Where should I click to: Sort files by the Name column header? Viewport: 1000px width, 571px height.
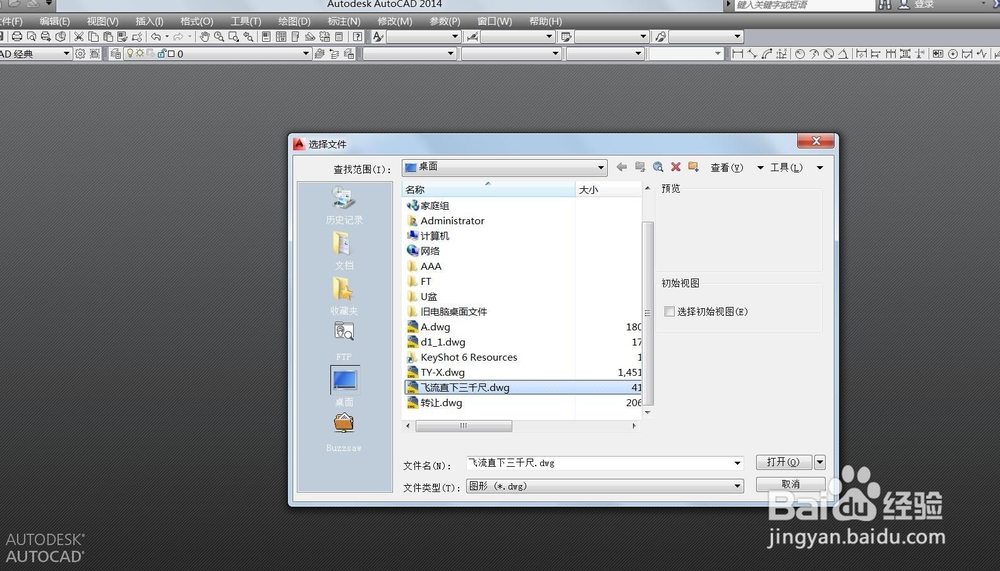click(489, 189)
